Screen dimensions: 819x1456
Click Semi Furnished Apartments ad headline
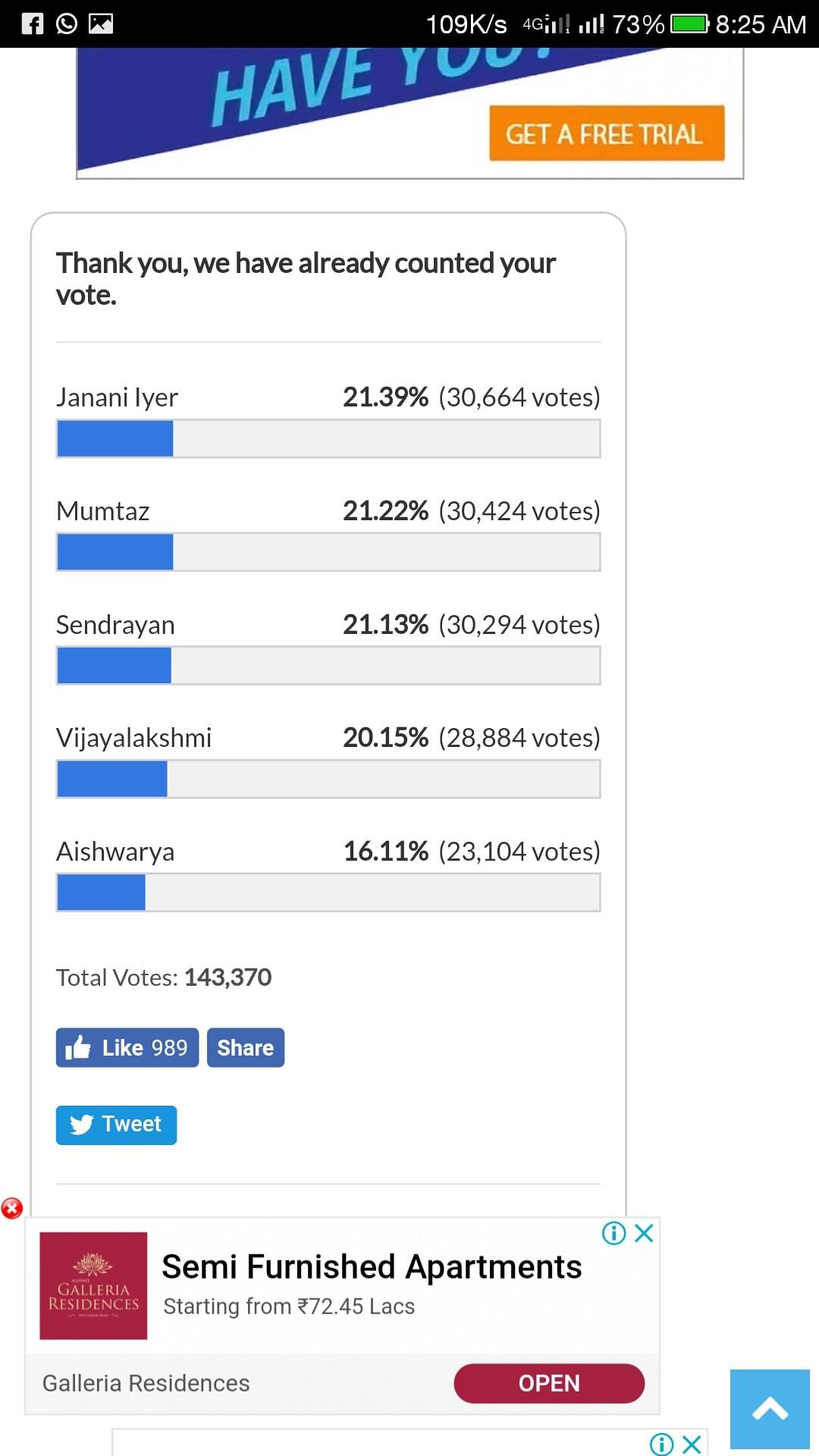click(372, 1266)
